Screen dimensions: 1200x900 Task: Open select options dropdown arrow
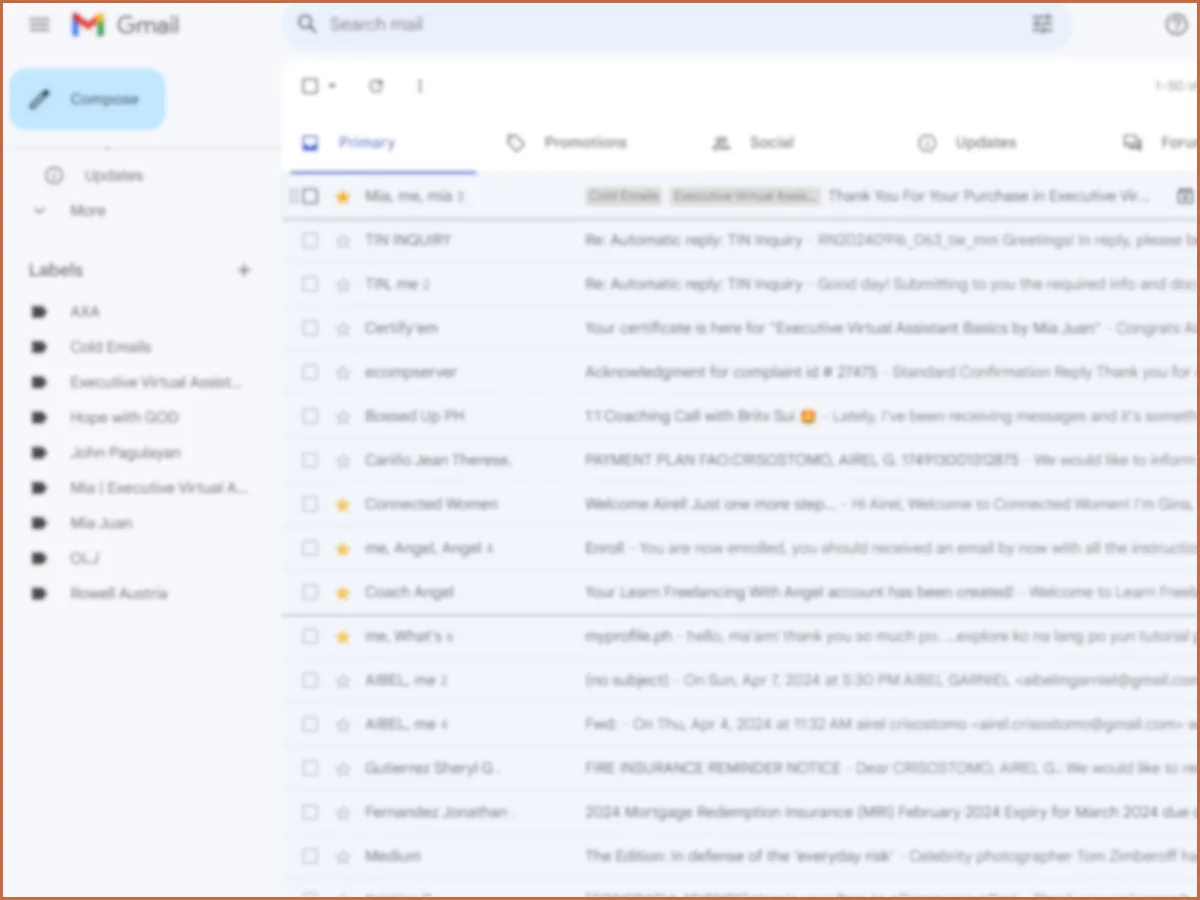point(332,86)
